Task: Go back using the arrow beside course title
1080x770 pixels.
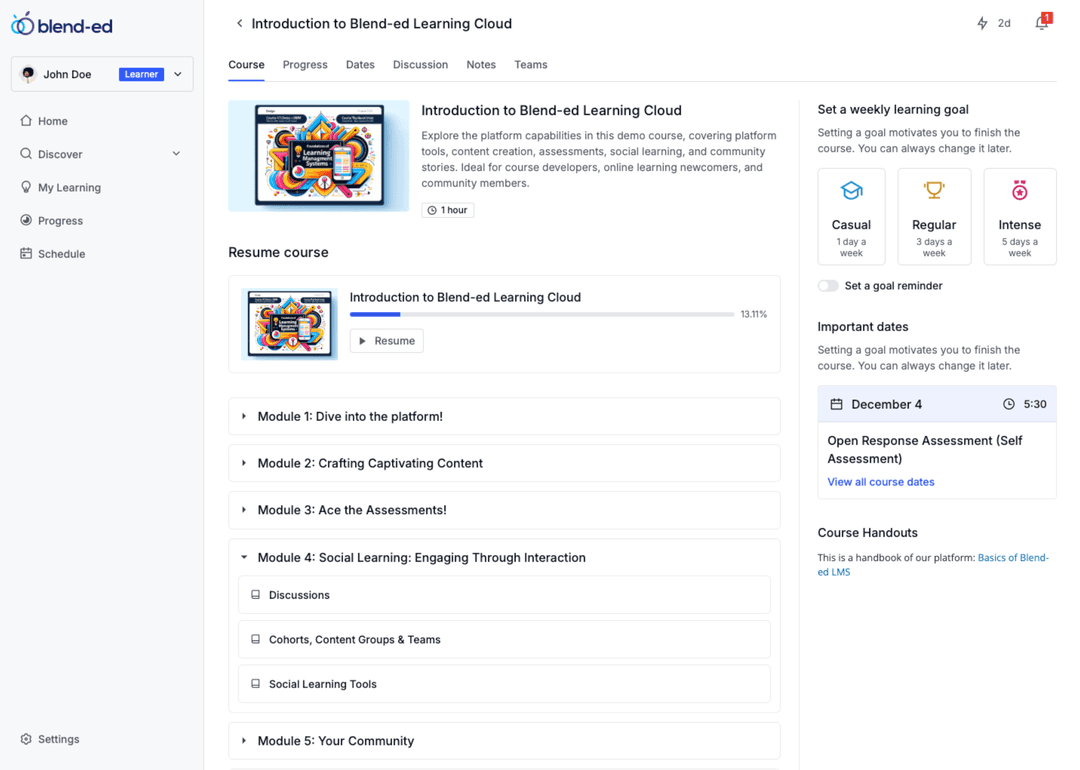Action: (x=239, y=23)
